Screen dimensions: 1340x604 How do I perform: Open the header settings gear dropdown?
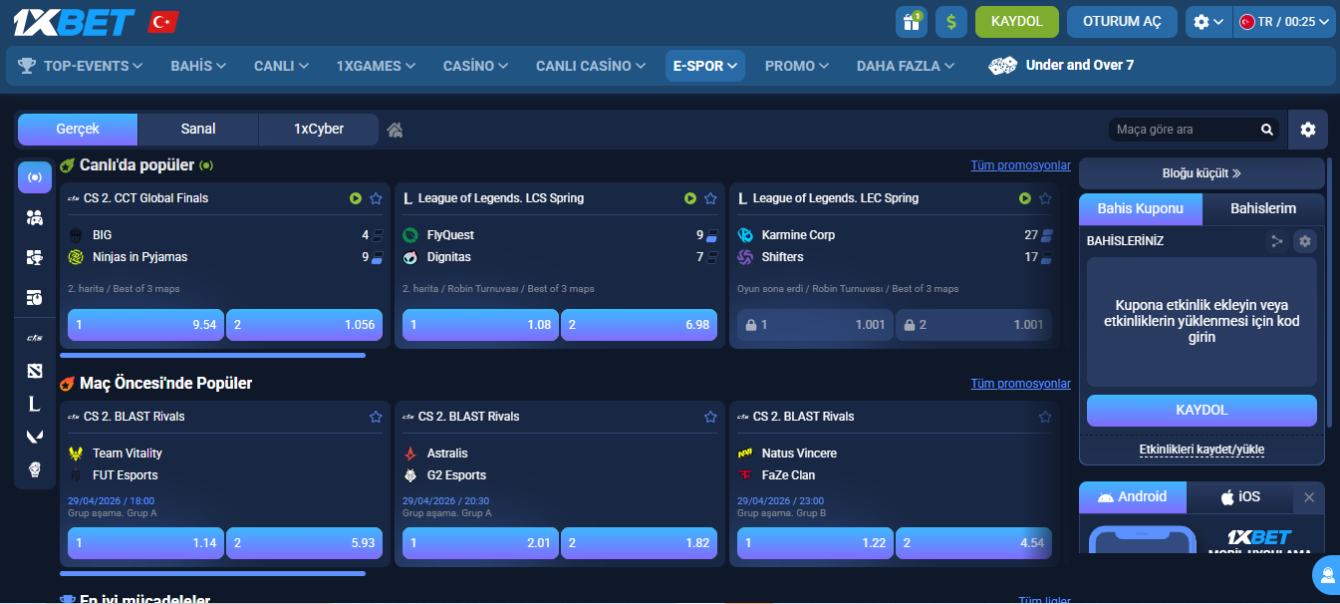click(x=1208, y=21)
